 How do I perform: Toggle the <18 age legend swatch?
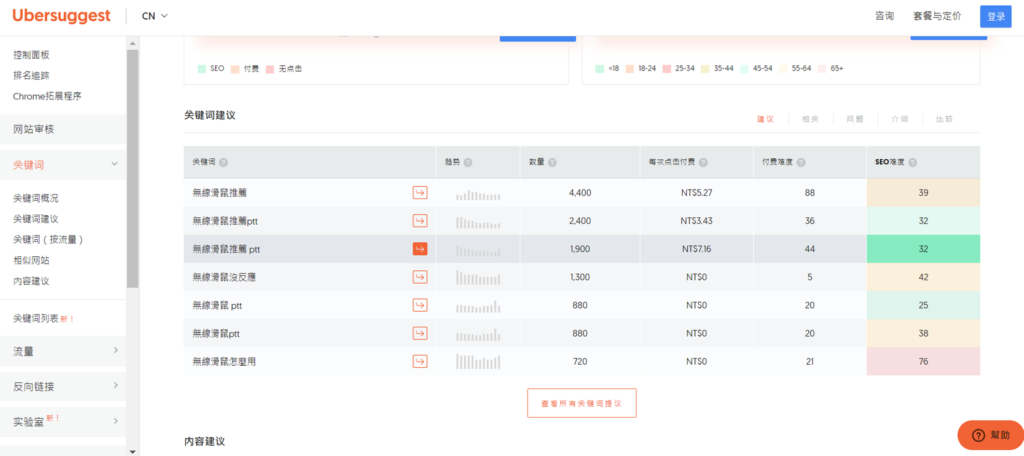pyautogui.click(x=600, y=69)
